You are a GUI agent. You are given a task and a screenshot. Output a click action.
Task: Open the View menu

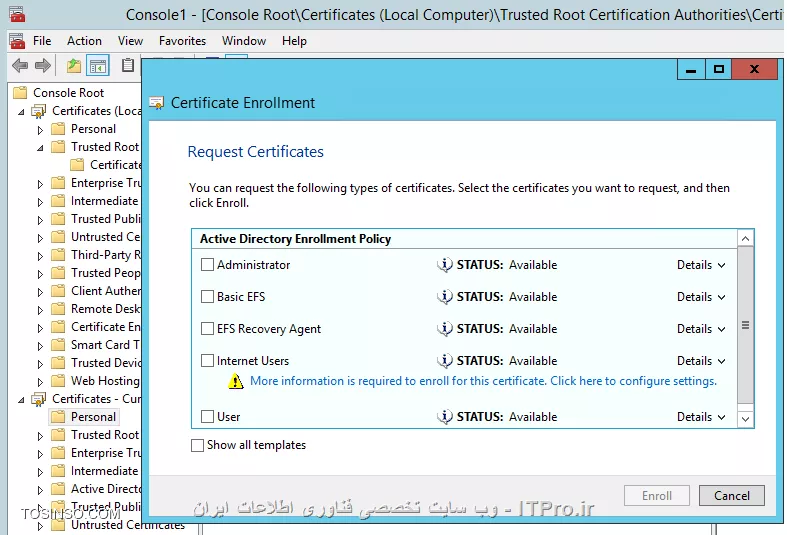[130, 41]
